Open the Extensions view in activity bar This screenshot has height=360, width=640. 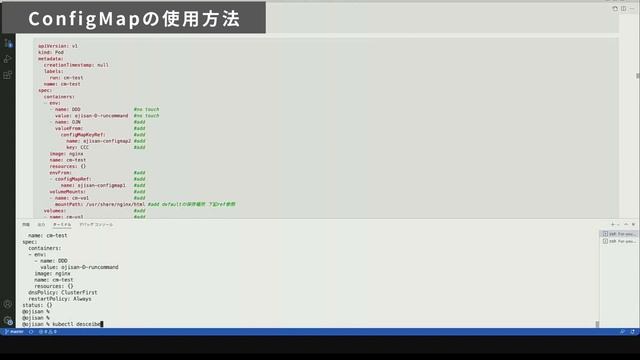[8, 75]
